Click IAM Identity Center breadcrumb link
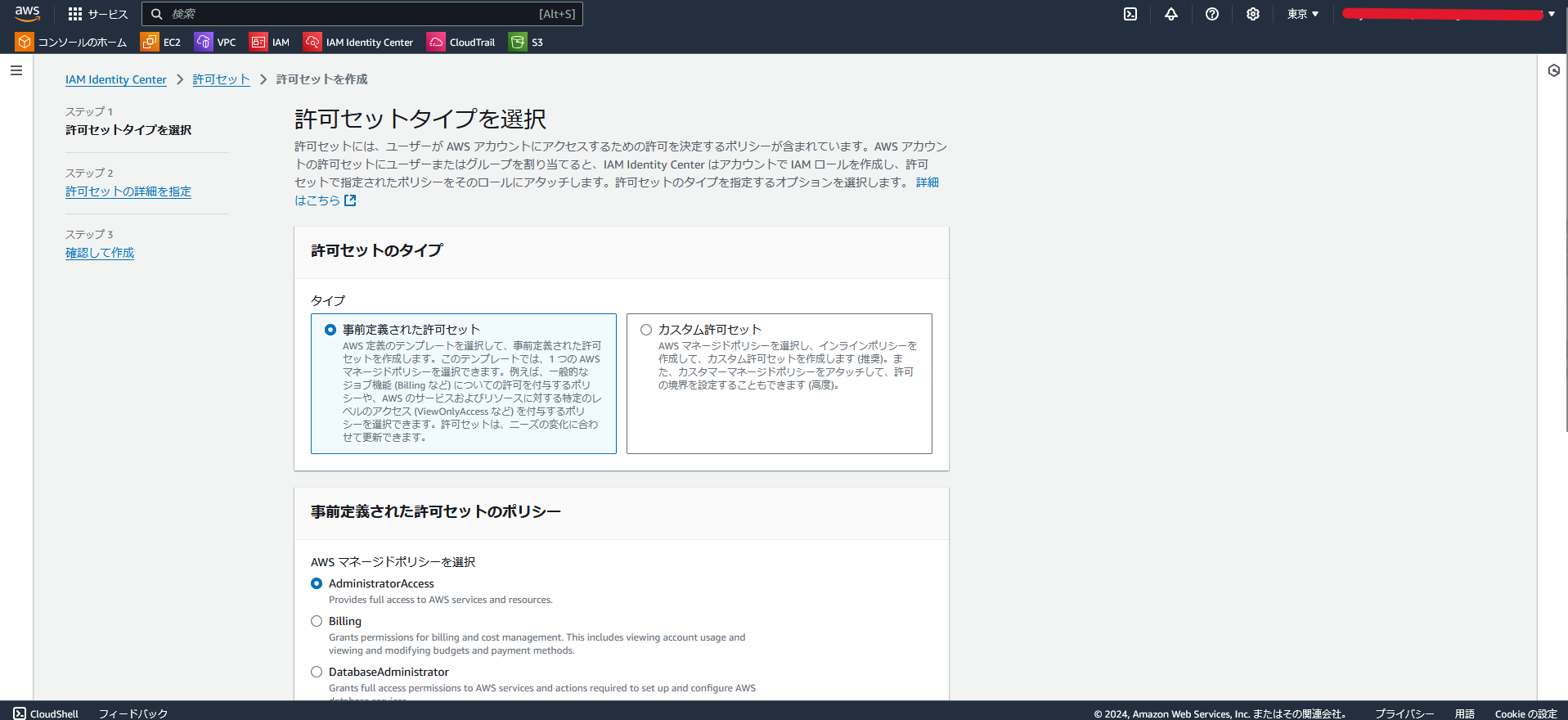Image resolution: width=1568 pixels, height=720 pixels. 116,79
